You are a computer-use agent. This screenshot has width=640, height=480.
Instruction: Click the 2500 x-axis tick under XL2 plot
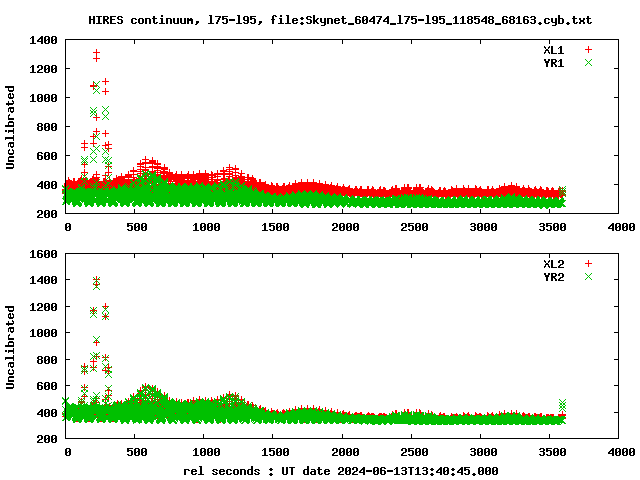[414, 452]
